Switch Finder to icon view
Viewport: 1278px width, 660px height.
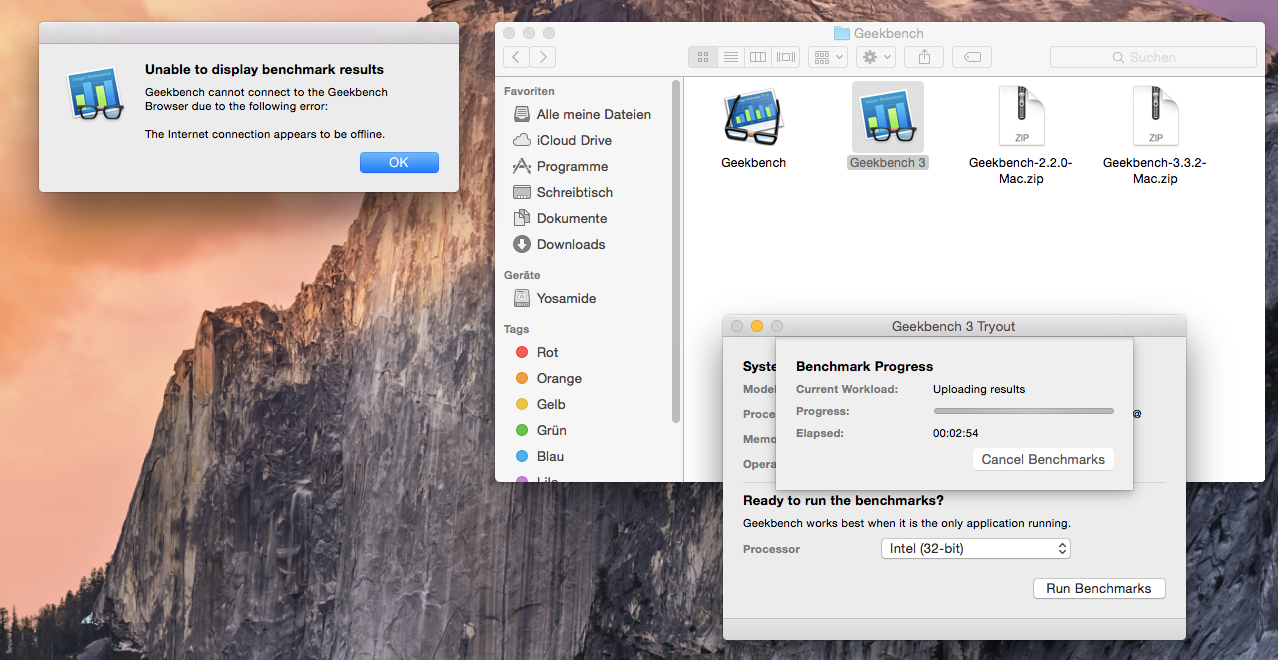coord(702,57)
